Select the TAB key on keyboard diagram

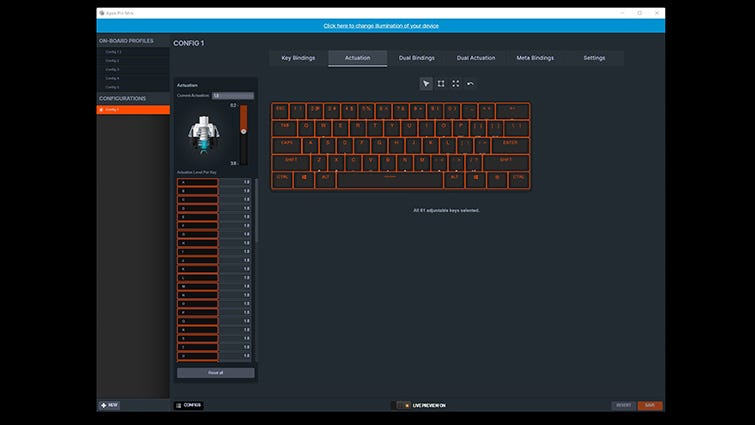point(285,129)
